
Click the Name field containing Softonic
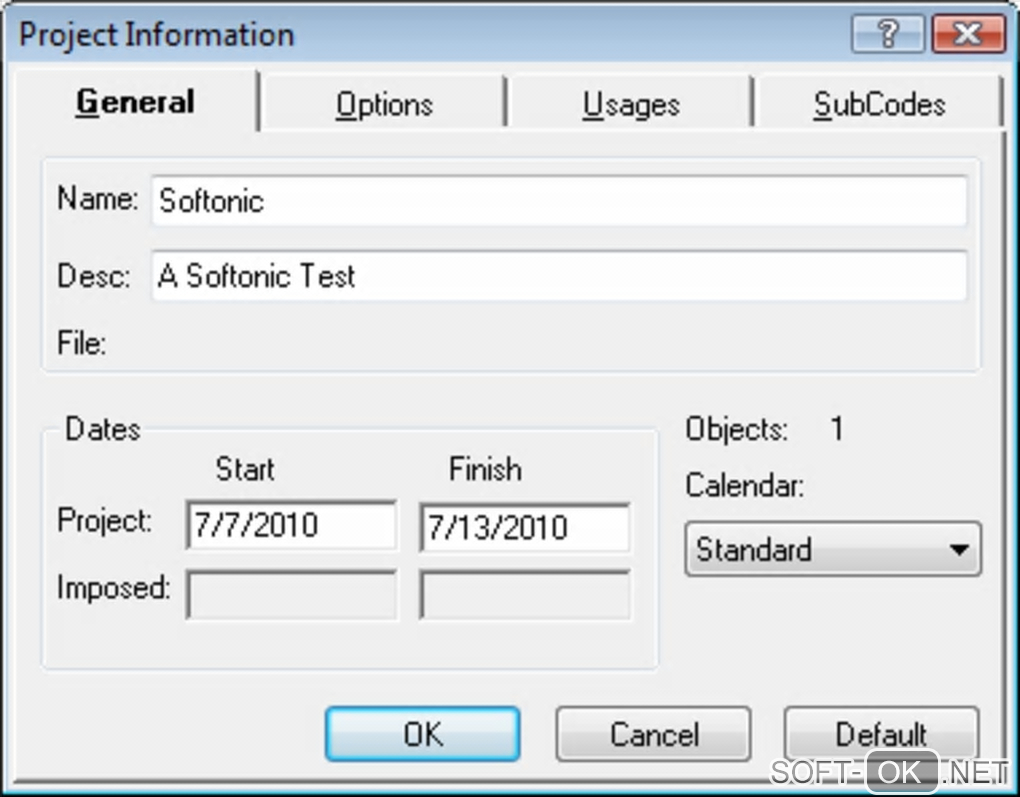[559, 201]
